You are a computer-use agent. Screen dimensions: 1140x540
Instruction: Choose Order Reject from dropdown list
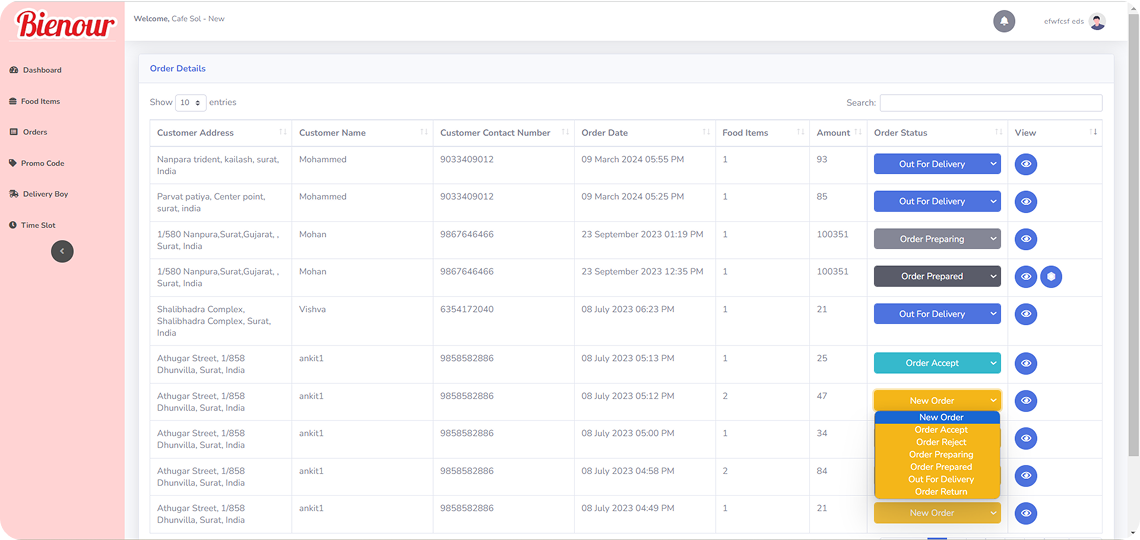937,442
